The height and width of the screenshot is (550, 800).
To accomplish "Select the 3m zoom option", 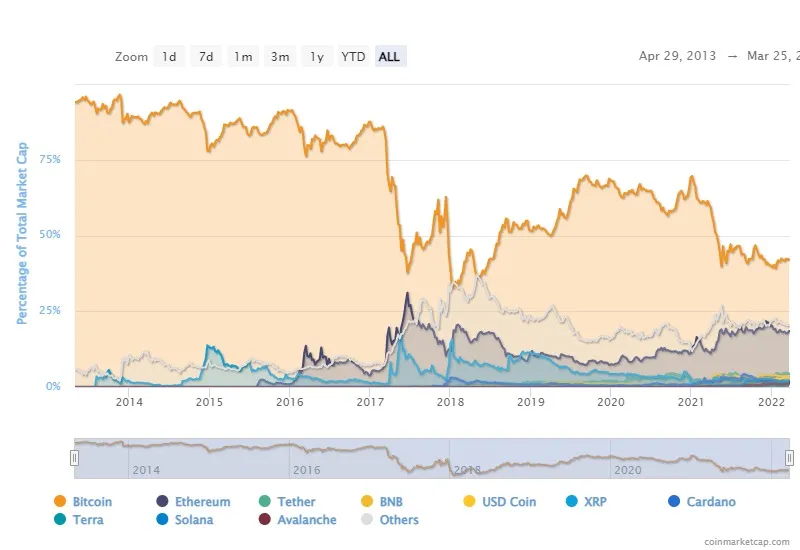I will pyautogui.click(x=280, y=57).
